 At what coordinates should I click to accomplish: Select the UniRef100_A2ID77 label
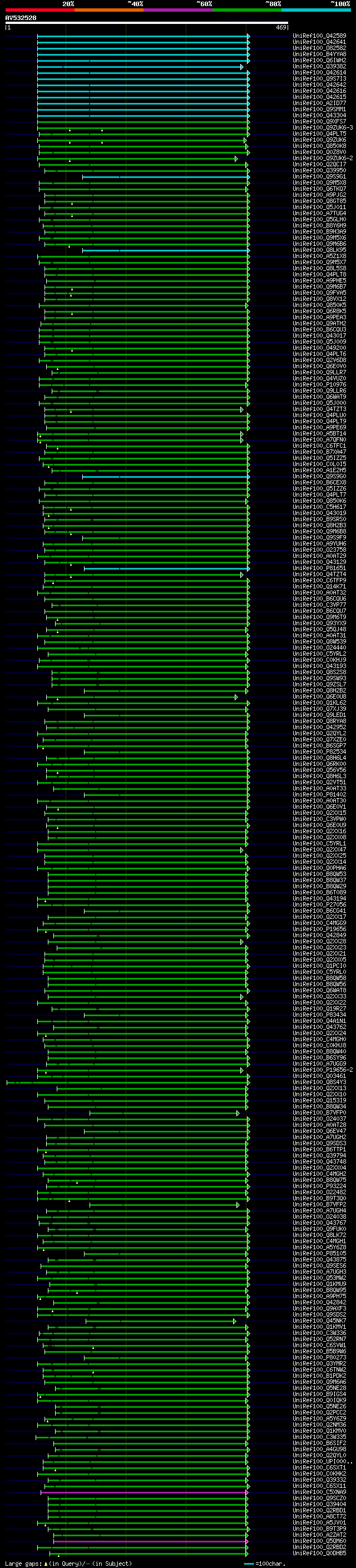[319, 103]
